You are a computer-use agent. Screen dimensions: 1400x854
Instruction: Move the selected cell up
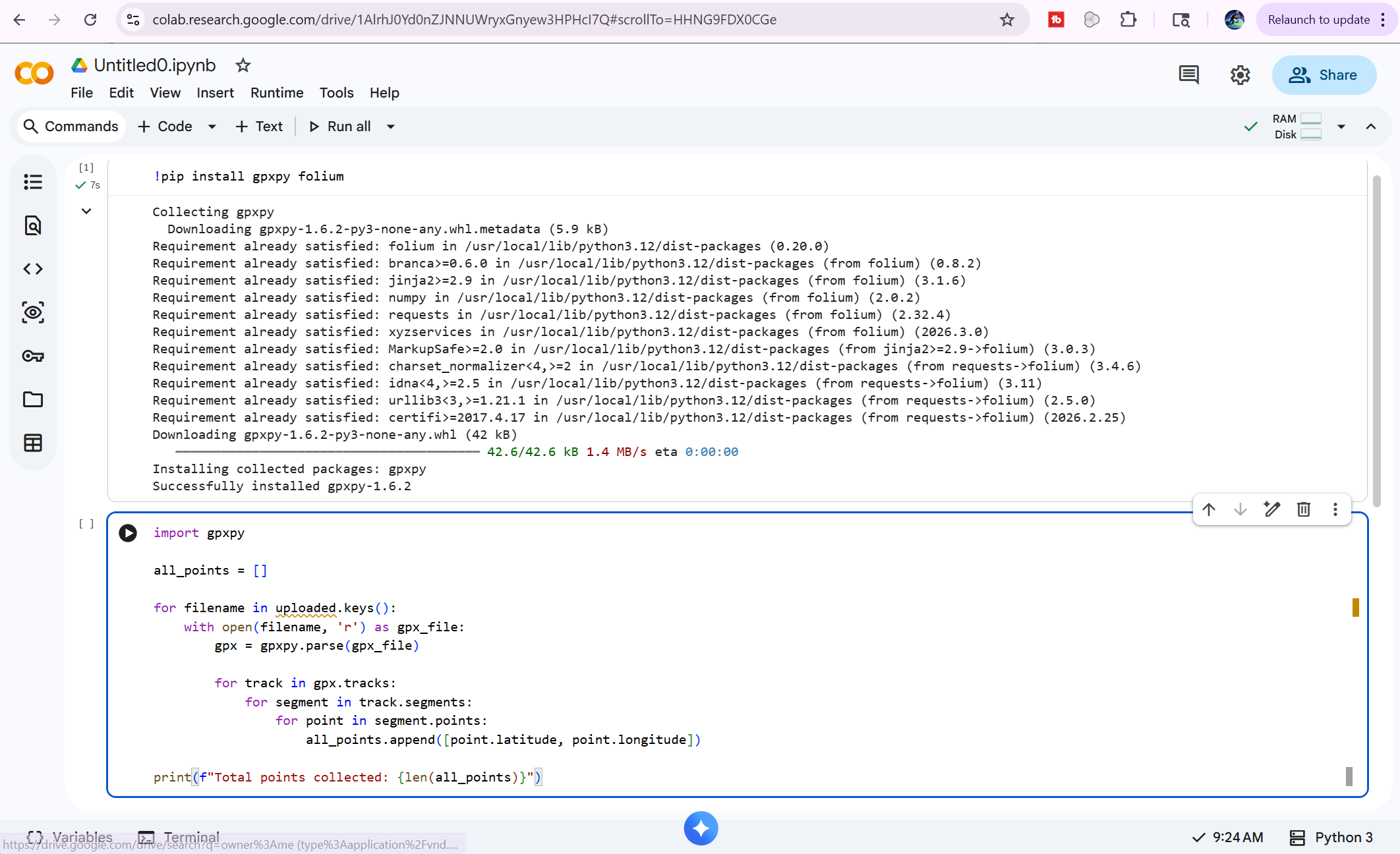(1209, 509)
